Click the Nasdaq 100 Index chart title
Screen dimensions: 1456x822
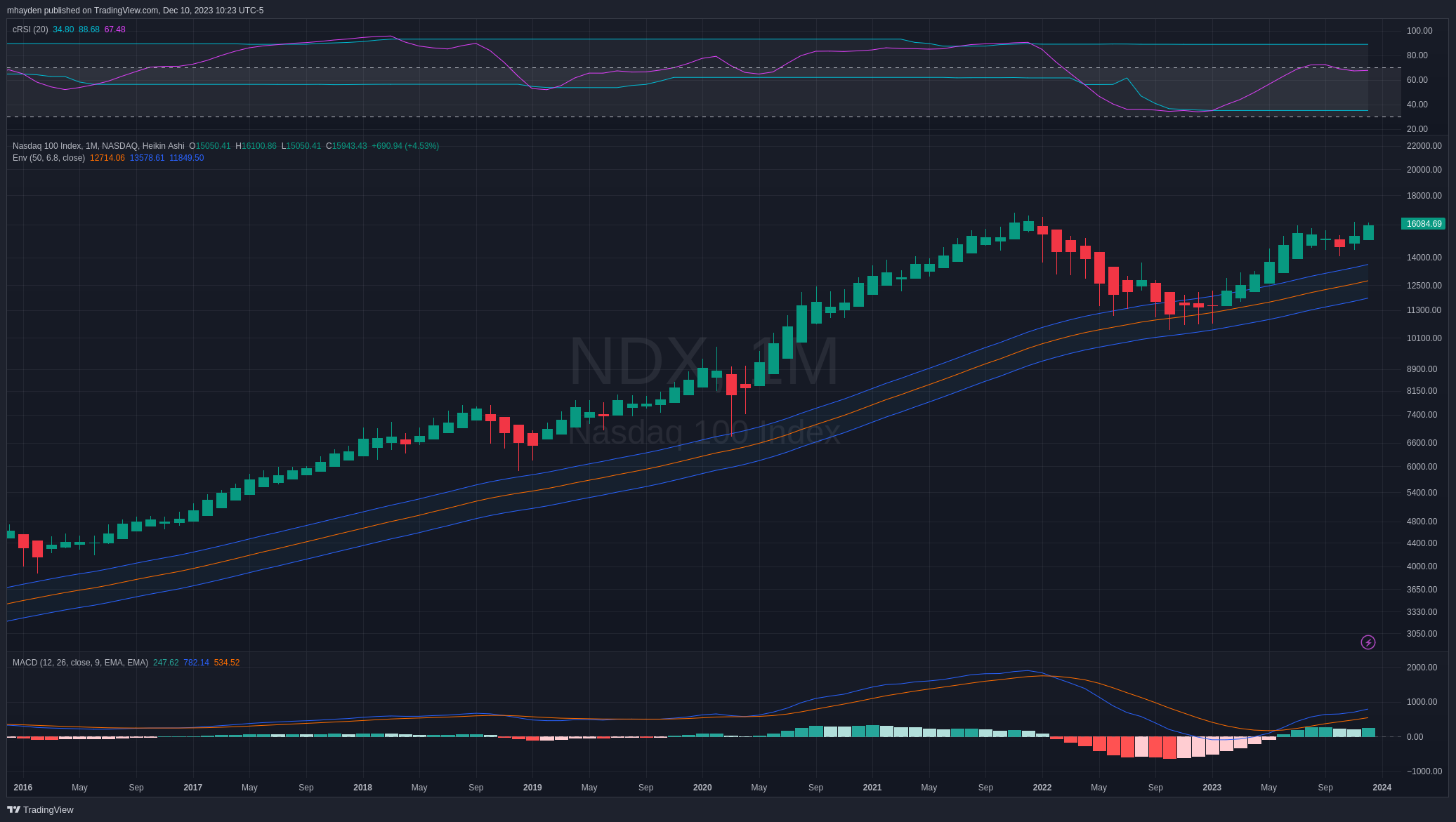(x=98, y=146)
